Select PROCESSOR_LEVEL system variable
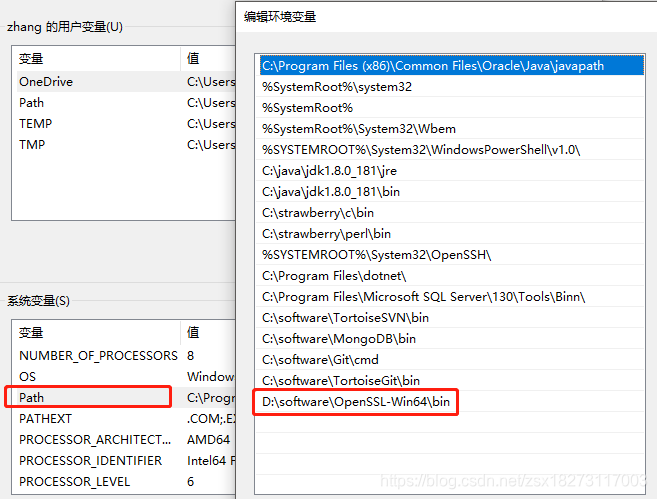657x499 pixels. point(126,481)
